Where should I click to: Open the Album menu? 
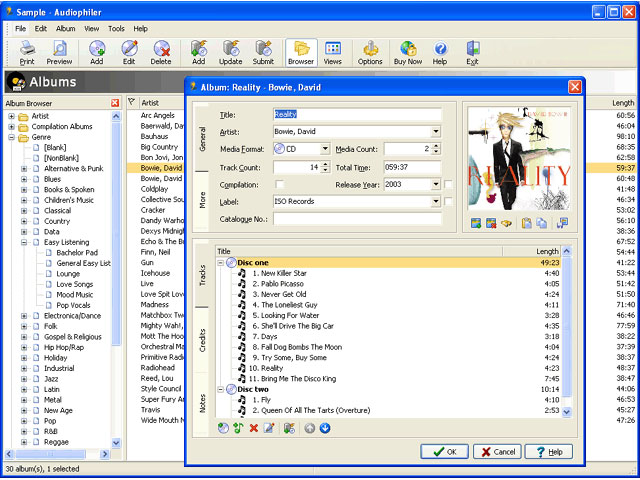65,29
